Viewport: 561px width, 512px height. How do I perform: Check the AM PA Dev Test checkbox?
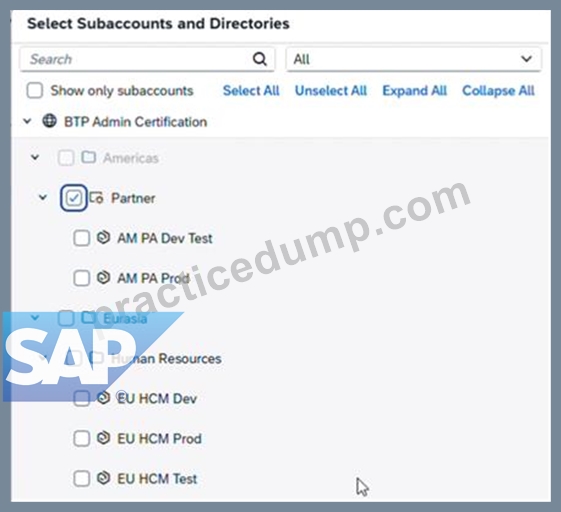tap(82, 238)
